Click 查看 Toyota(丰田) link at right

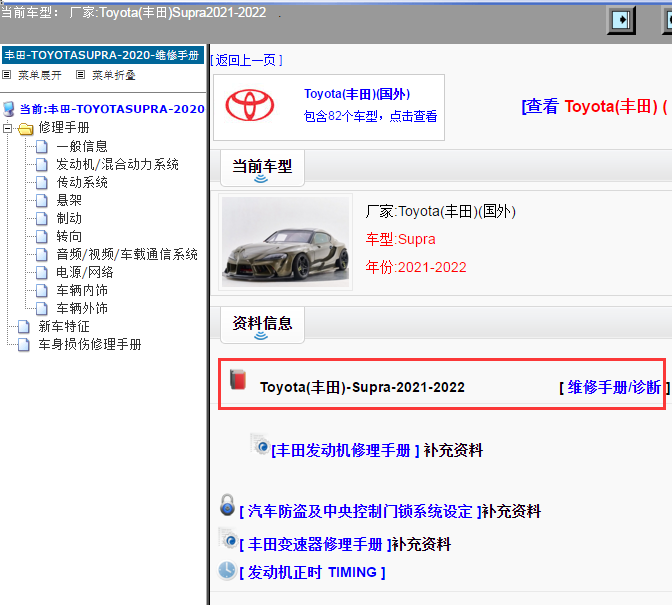click(596, 106)
